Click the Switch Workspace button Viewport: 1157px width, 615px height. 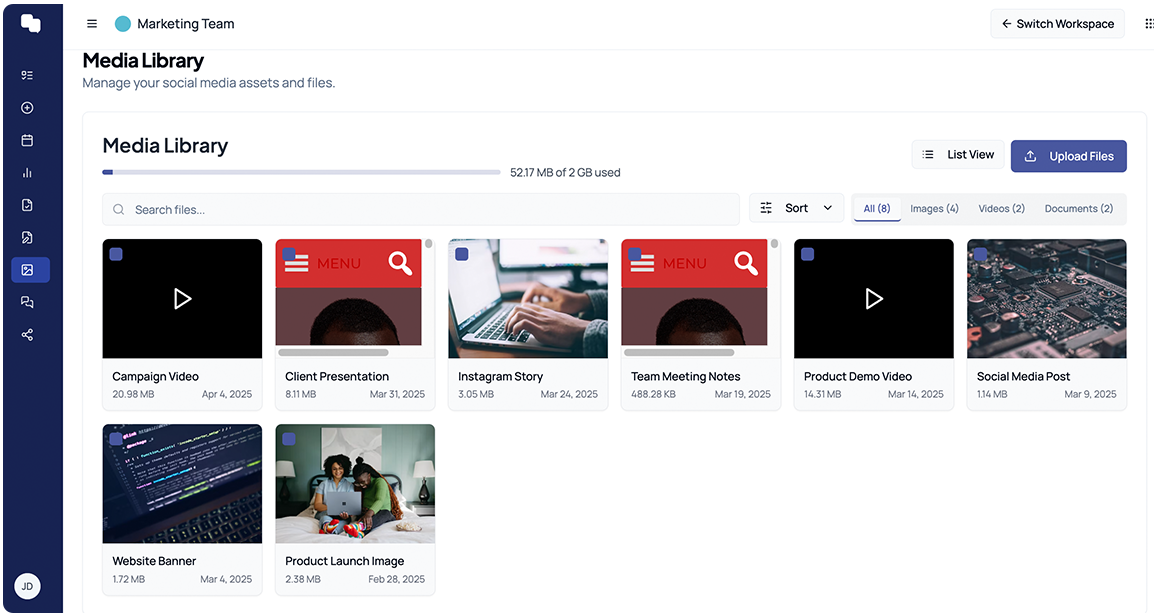(1057, 24)
